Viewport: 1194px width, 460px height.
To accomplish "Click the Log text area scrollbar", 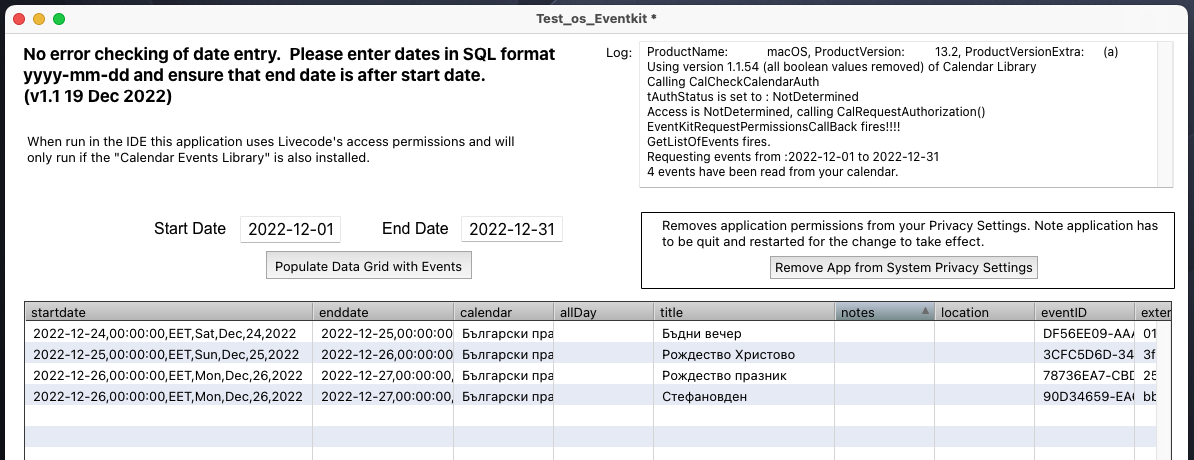I will [1165, 114].
